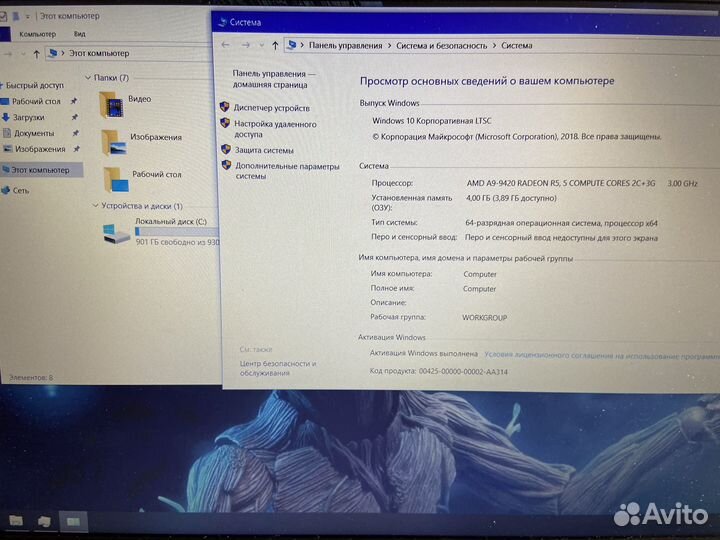Image resolution: width=720 pixels, height=540 pixels.
Task: Collapse the Устройства и диски (1) group
Action: (96, 206)
